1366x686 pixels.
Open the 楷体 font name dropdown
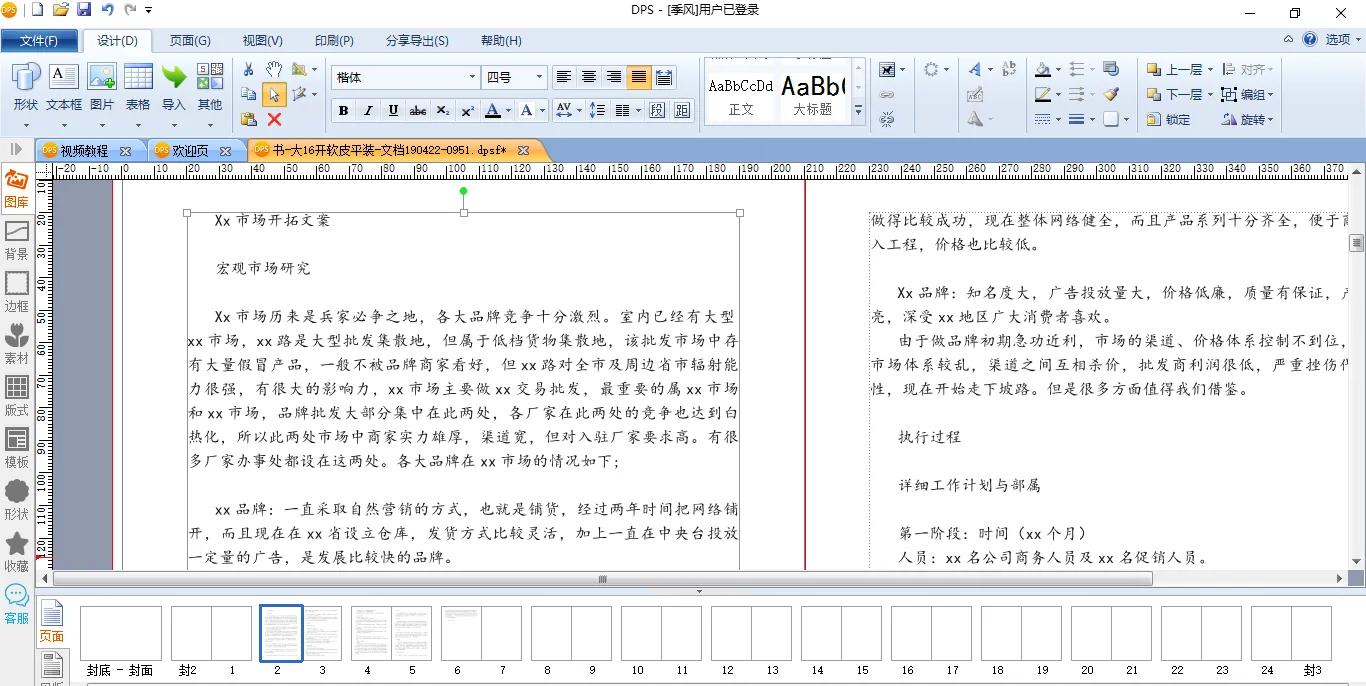(472, 77)
